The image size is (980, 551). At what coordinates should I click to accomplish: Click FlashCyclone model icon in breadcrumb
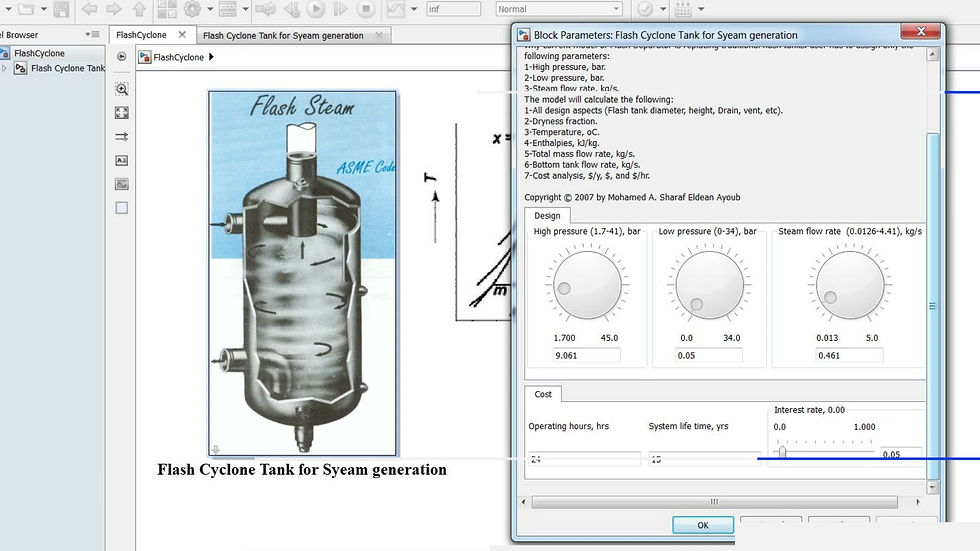[145, 57]
